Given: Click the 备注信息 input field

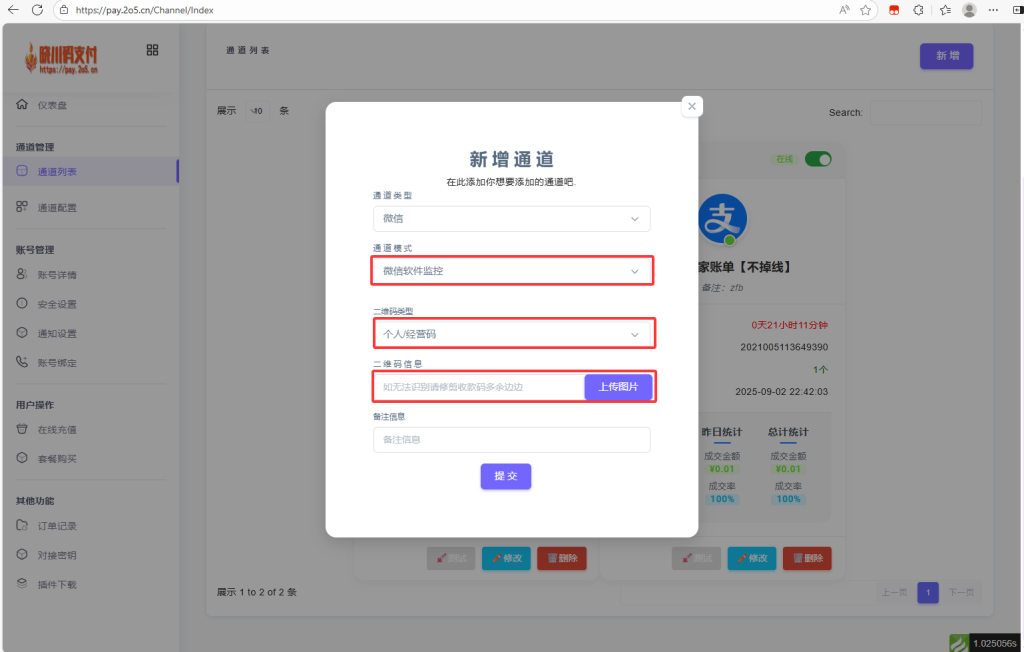Looking at the screenshot, I should coord(511,440).
